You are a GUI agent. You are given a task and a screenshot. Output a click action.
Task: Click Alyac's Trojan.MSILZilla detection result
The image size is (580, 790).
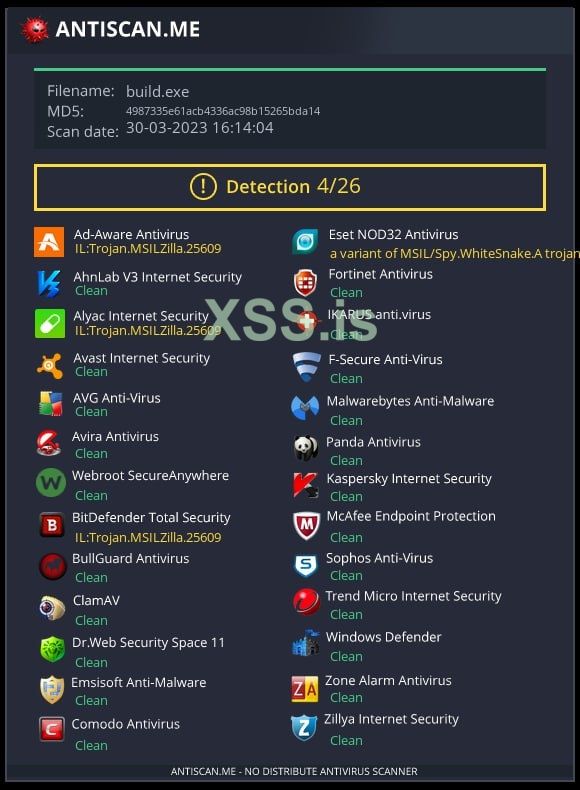pyautogui.click(x=148, y=331)
